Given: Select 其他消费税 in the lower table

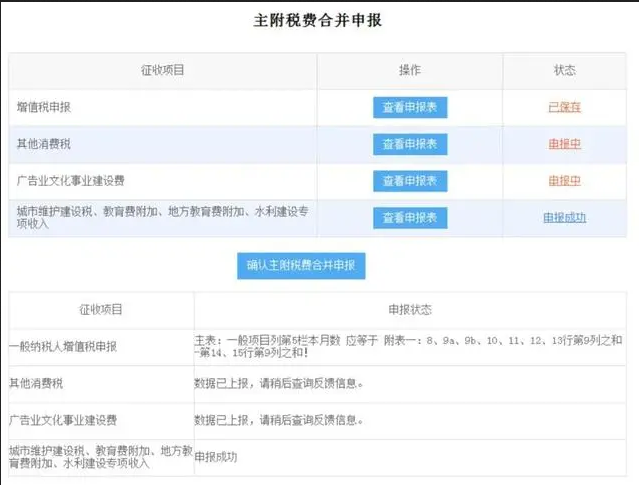Looking at the screenshot, I should point(36,384).
